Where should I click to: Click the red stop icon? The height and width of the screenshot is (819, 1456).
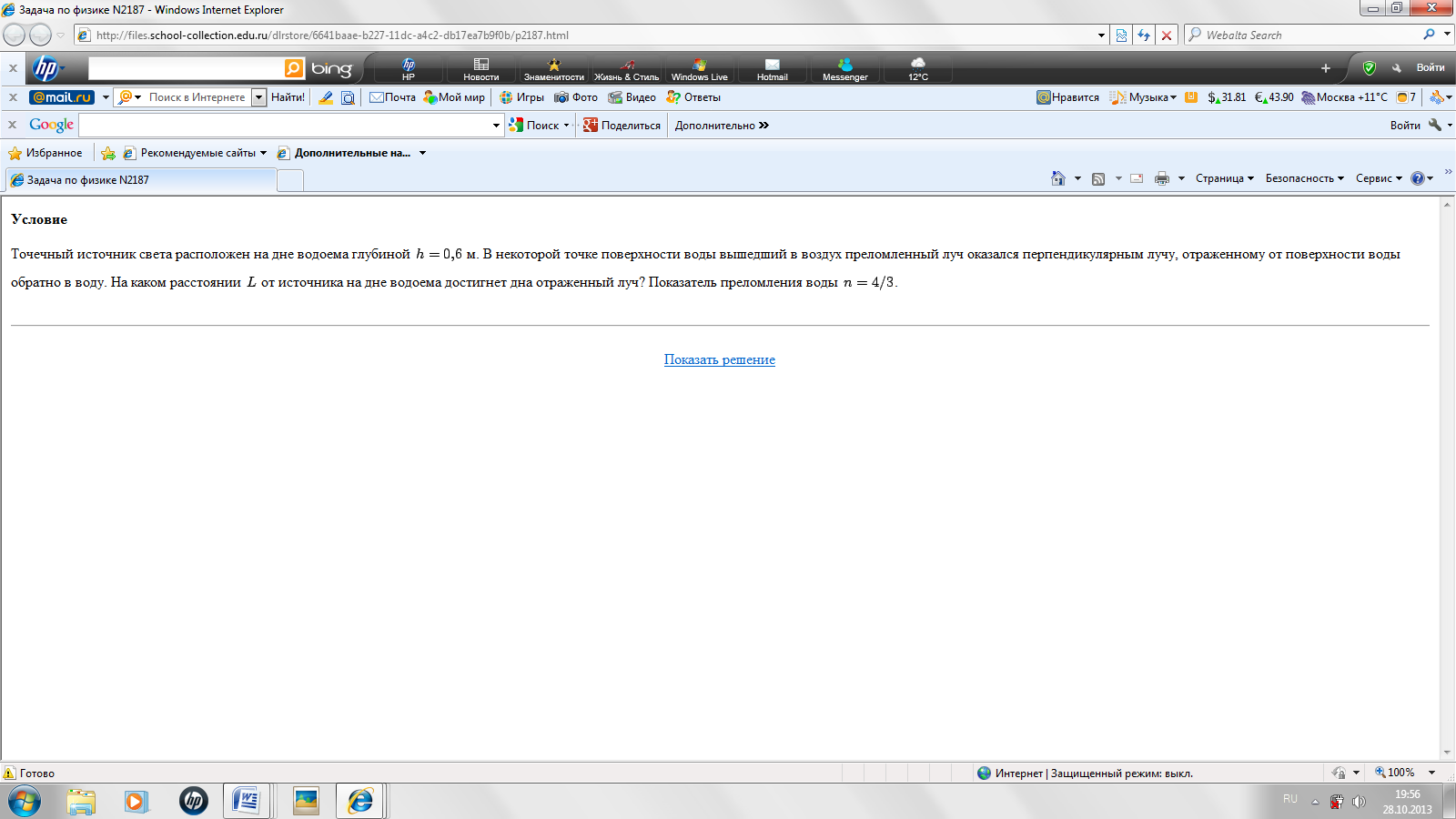point(1167,35)
